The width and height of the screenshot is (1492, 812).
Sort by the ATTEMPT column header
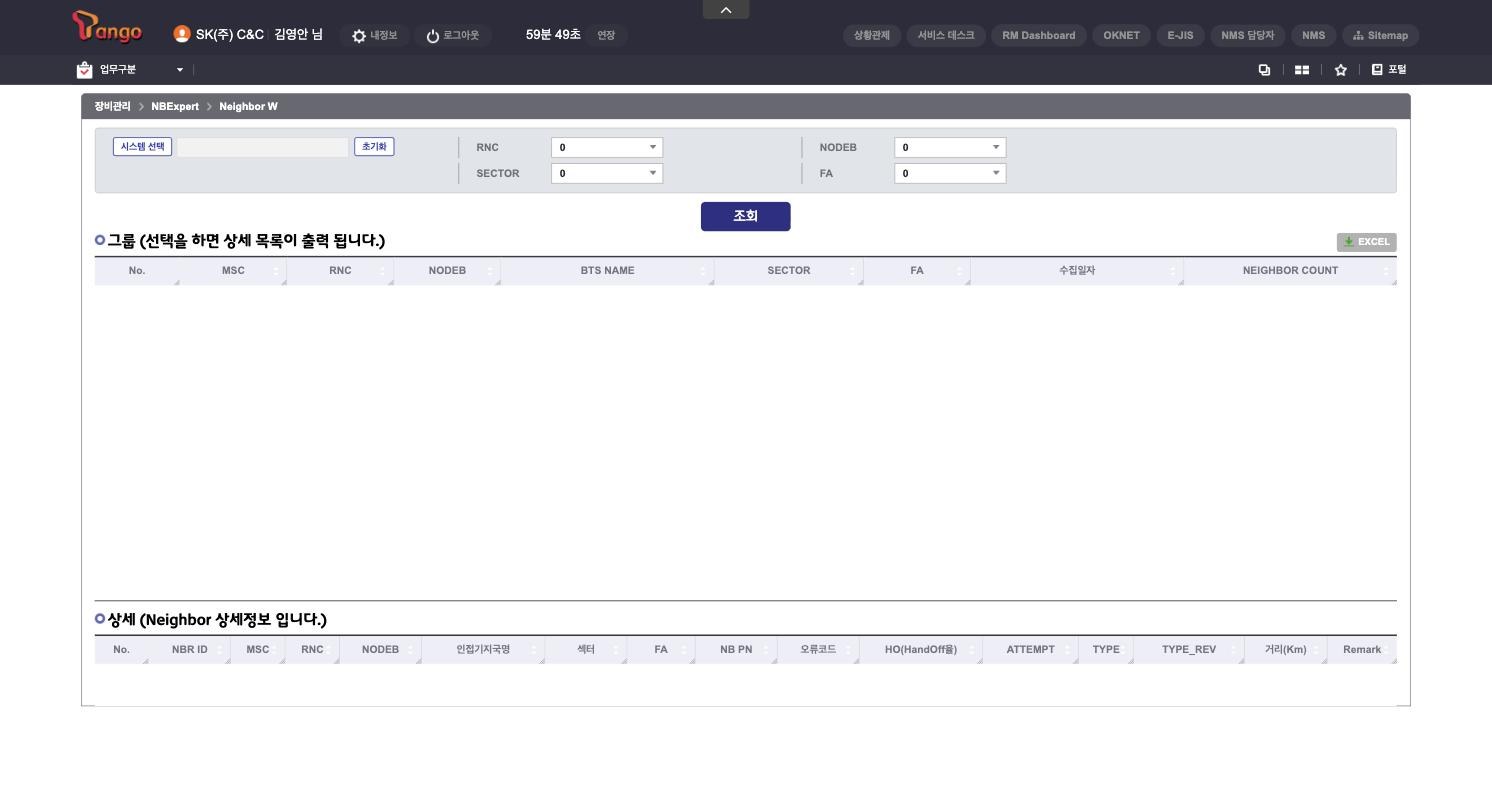tap(1030, 650)
